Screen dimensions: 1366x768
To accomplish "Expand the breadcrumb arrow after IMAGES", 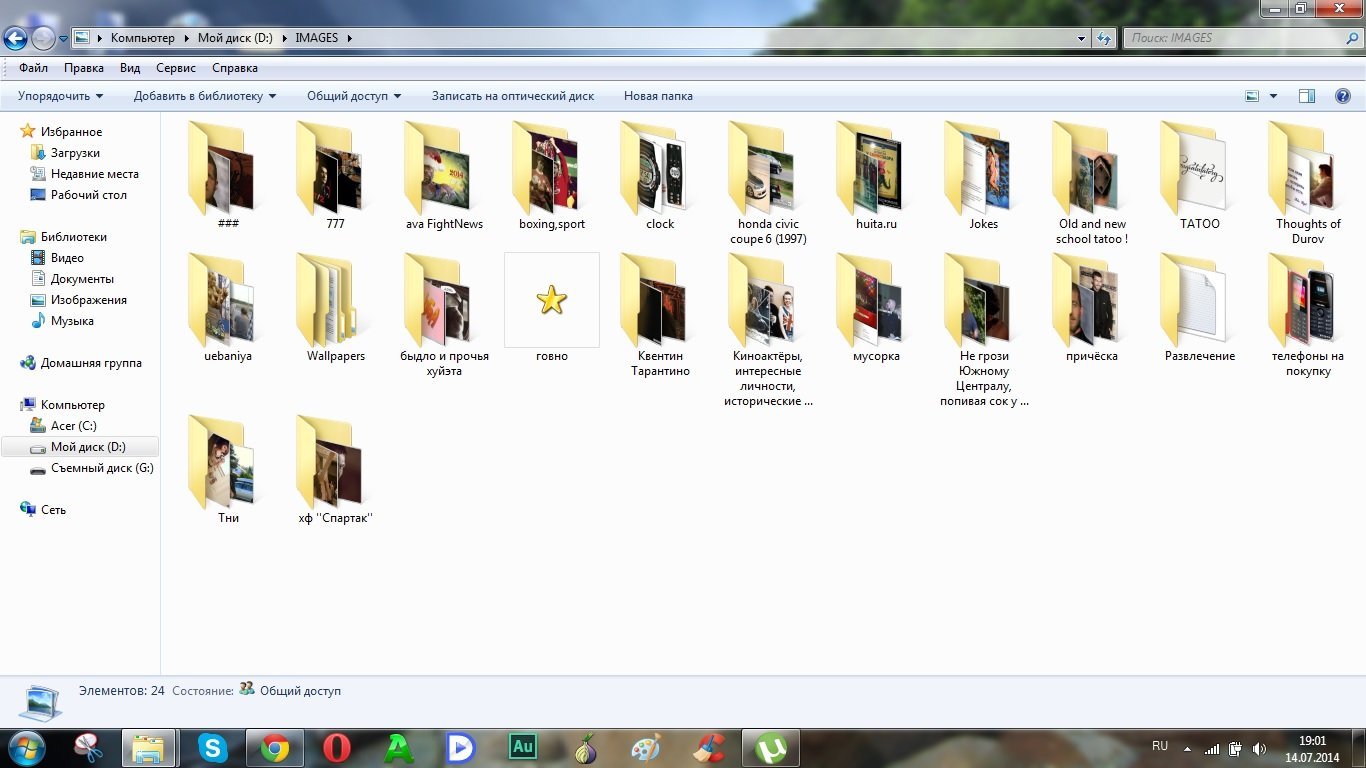I will click(x=349, y=38).
